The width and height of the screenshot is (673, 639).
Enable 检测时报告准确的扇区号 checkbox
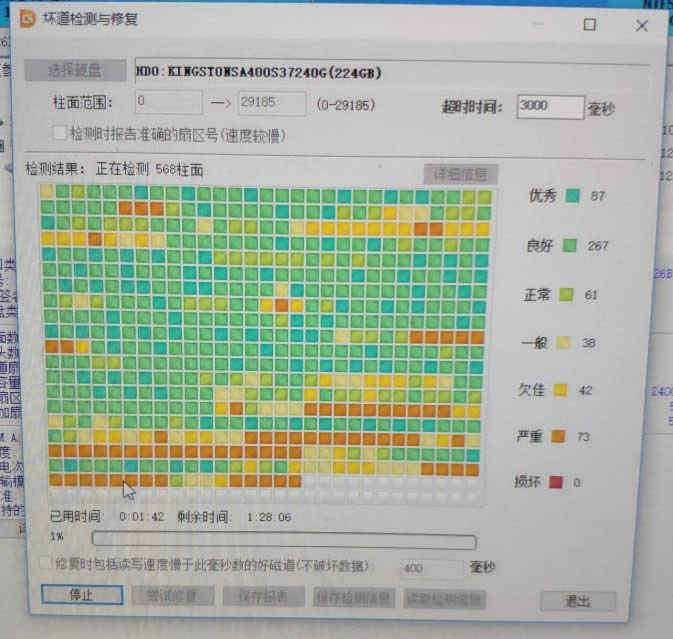tap(60, 133)
